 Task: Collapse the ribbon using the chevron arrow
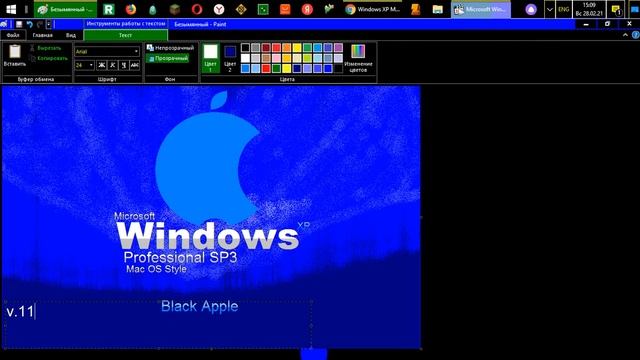pyautogui.click(x=625, y=35)
